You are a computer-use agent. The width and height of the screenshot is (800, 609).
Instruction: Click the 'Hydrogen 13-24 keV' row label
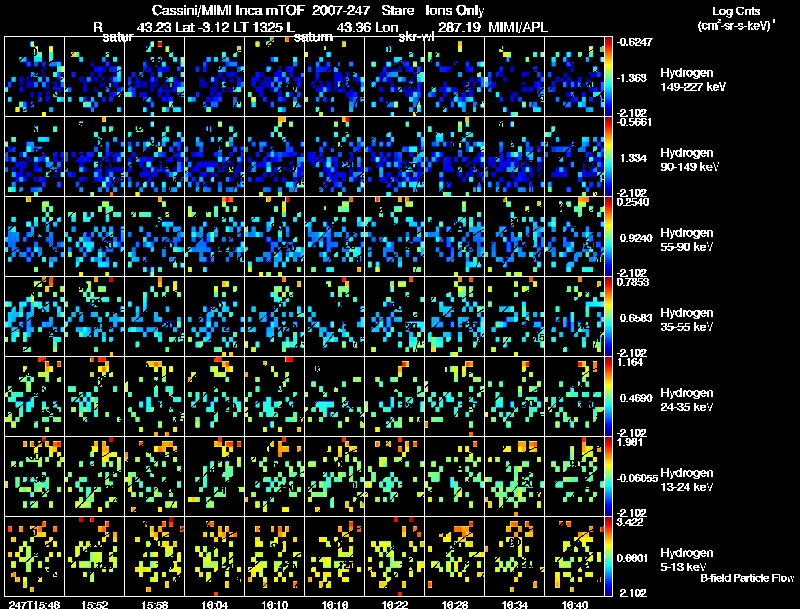pos(687,480)
